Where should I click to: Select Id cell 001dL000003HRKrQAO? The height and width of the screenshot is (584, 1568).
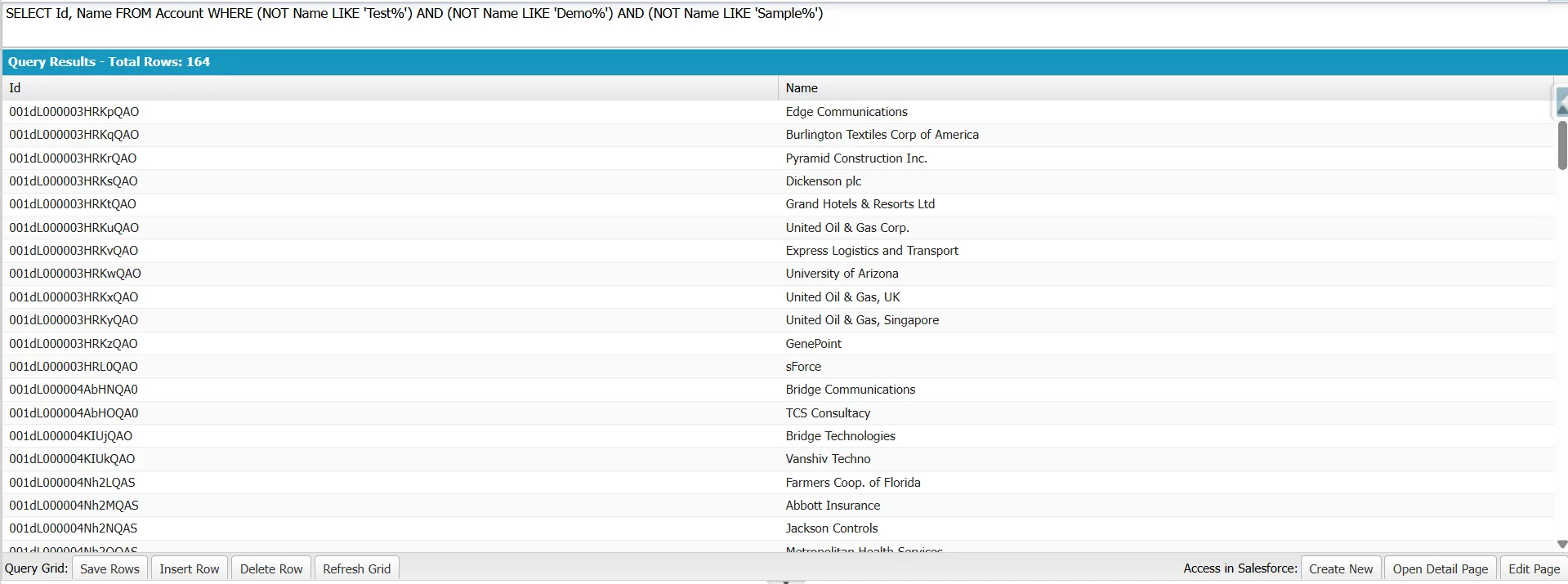390,158
